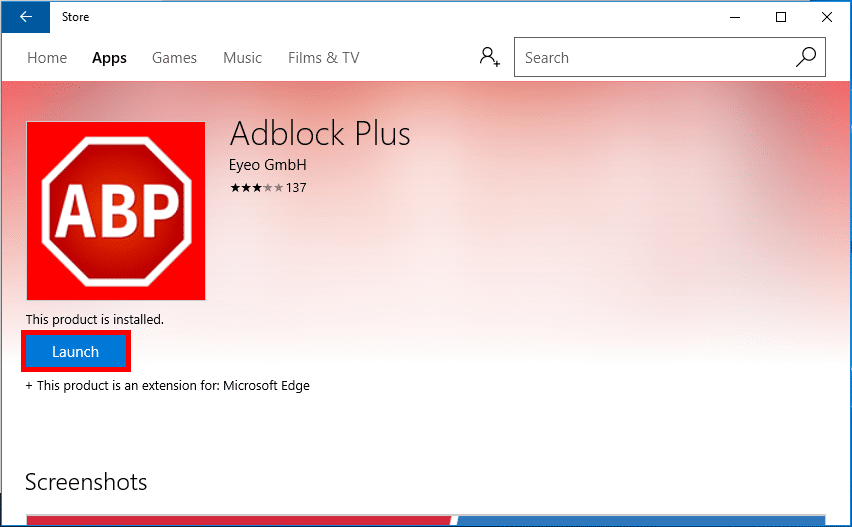
Task: Go to Films & TV tab
Action: [x=324, y=58]
